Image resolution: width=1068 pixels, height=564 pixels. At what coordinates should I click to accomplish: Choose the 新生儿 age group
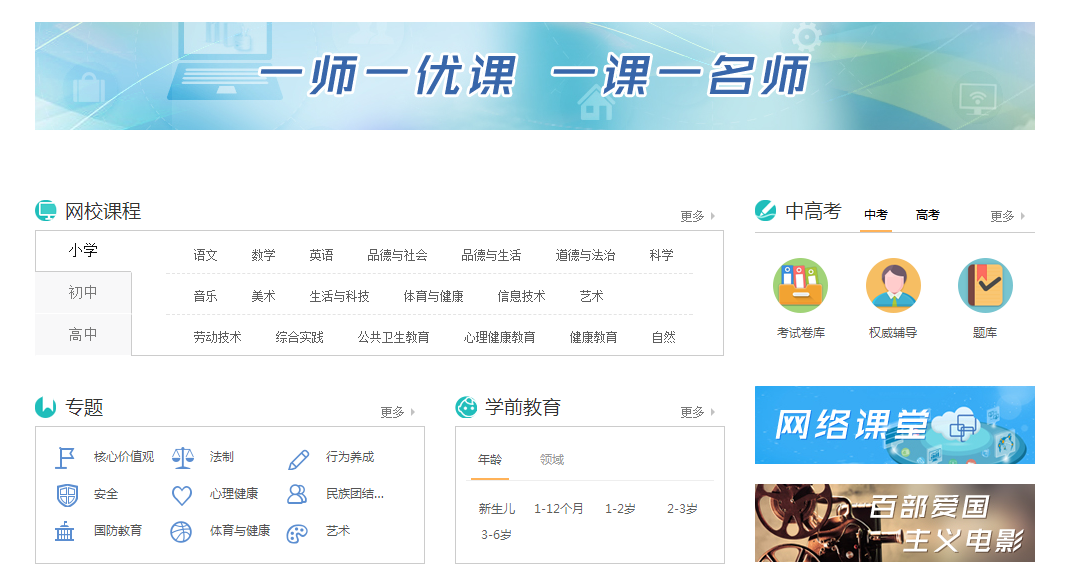click(497, 509)
